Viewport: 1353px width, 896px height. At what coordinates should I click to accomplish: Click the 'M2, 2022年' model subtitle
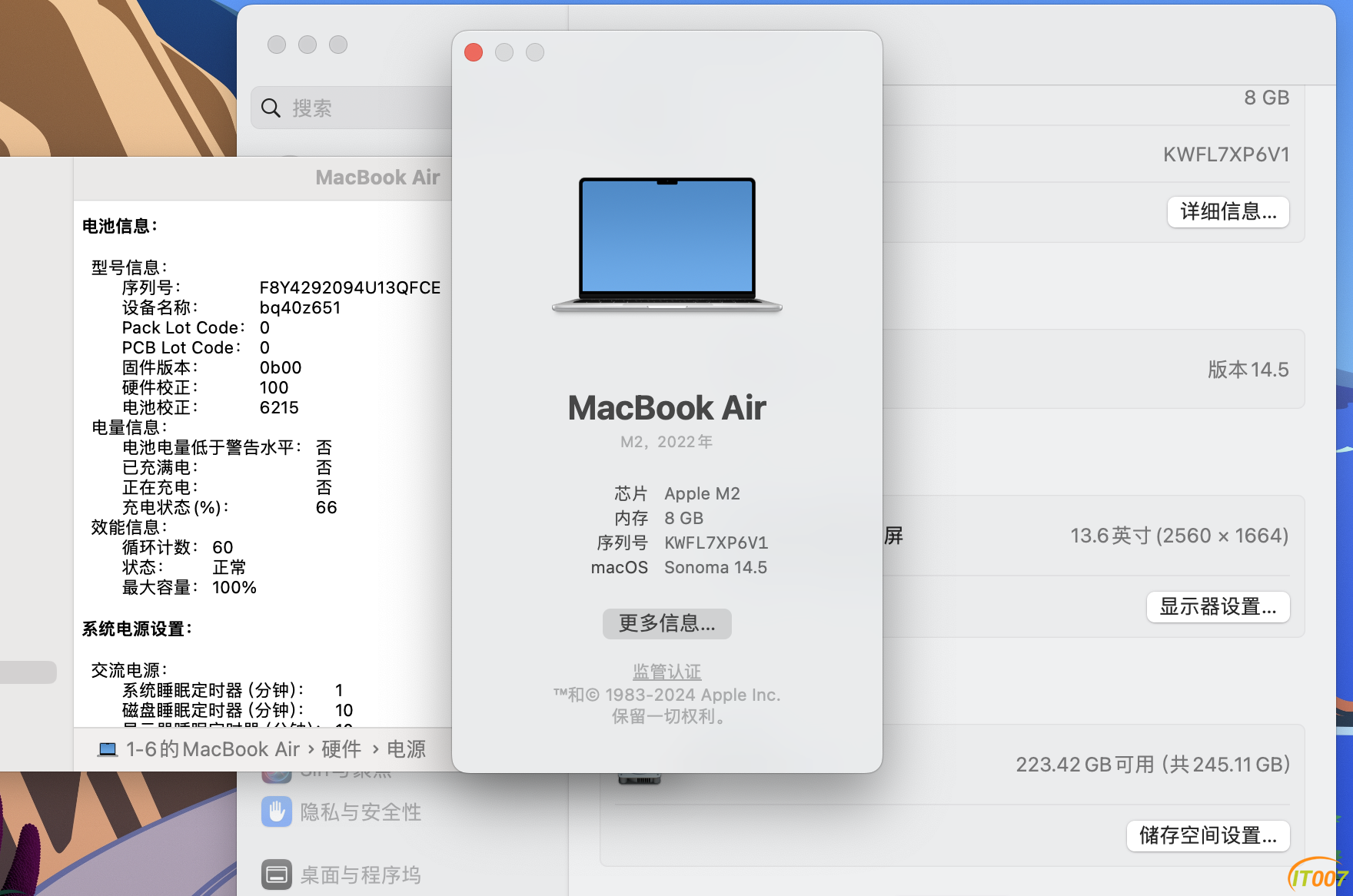[x=667, y=442]
